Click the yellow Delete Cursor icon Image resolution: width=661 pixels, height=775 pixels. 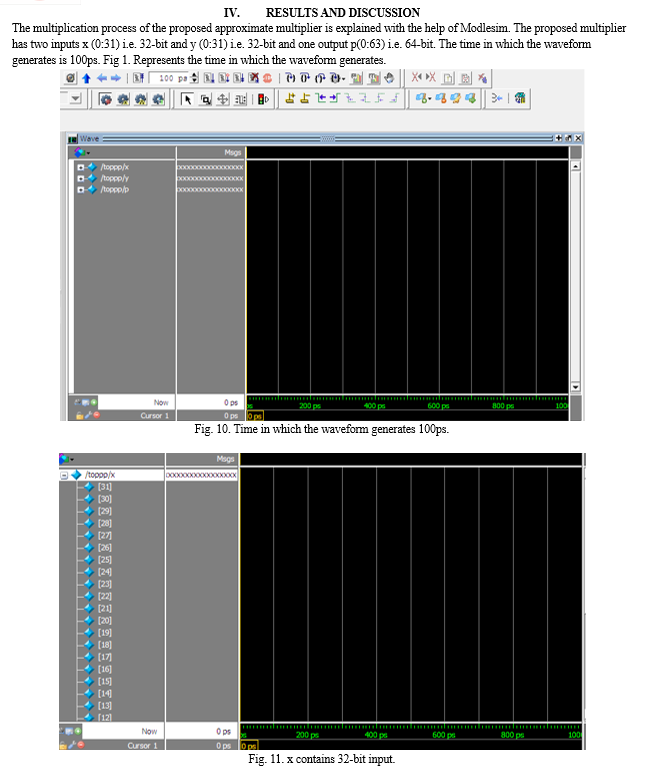tap(305, 98)
